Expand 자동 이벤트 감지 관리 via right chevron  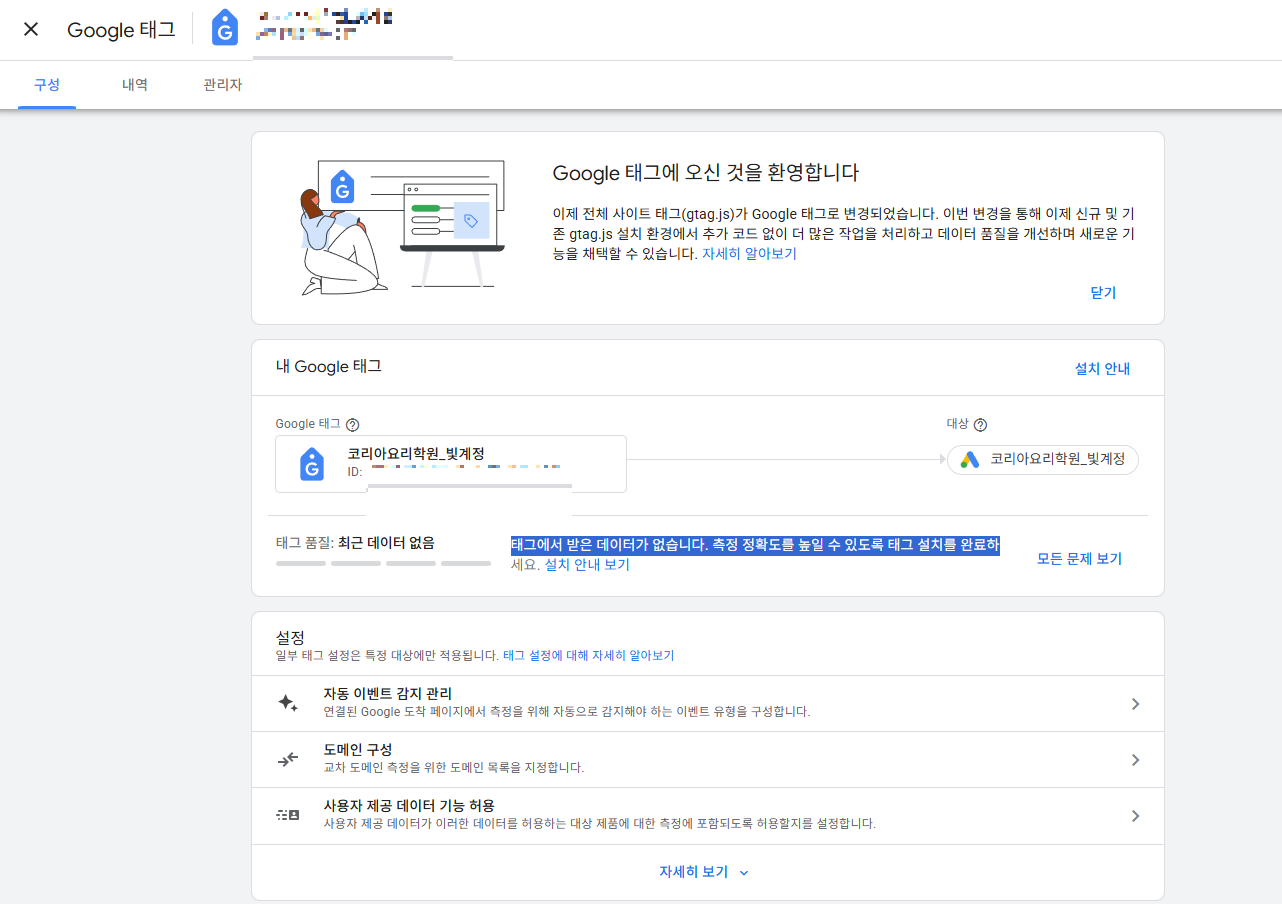pos(1135,704)
